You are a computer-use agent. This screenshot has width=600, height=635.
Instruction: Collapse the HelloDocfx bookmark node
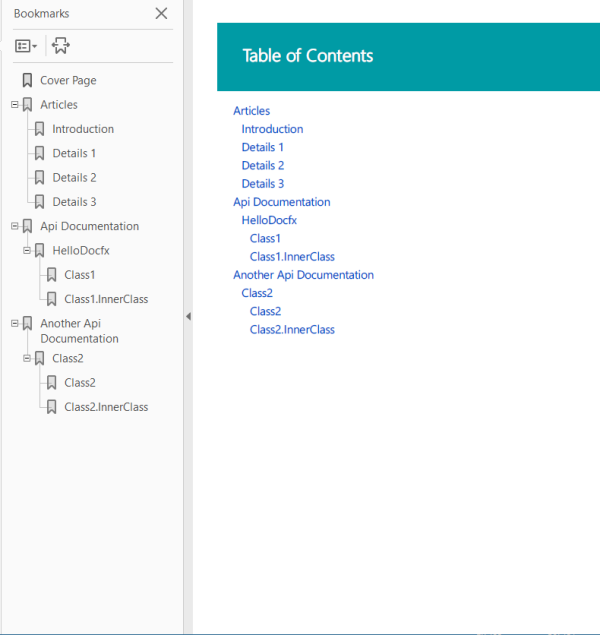pyautogui.click(x=27, y=250)
